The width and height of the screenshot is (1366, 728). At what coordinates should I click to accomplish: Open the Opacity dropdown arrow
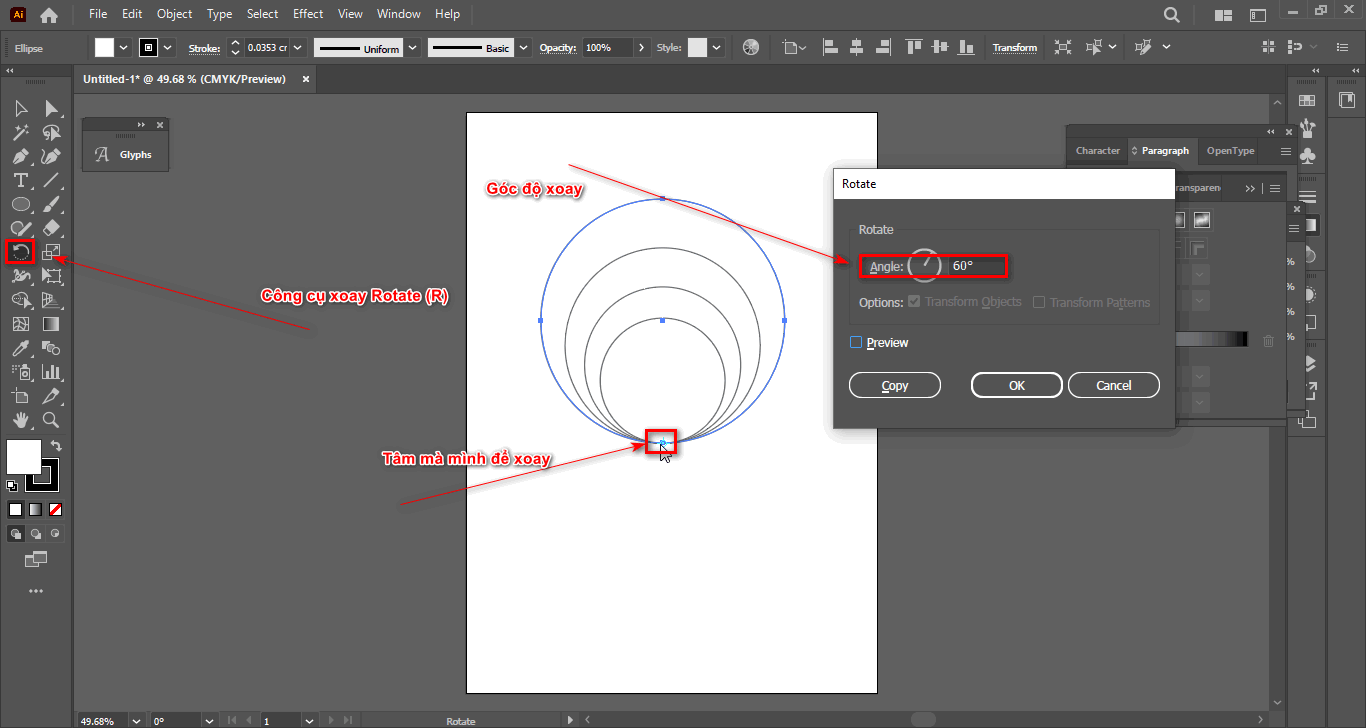[641, 48]
